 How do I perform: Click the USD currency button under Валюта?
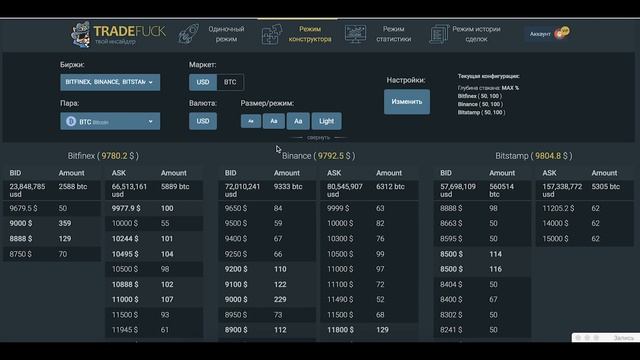[x=203, y=121]
